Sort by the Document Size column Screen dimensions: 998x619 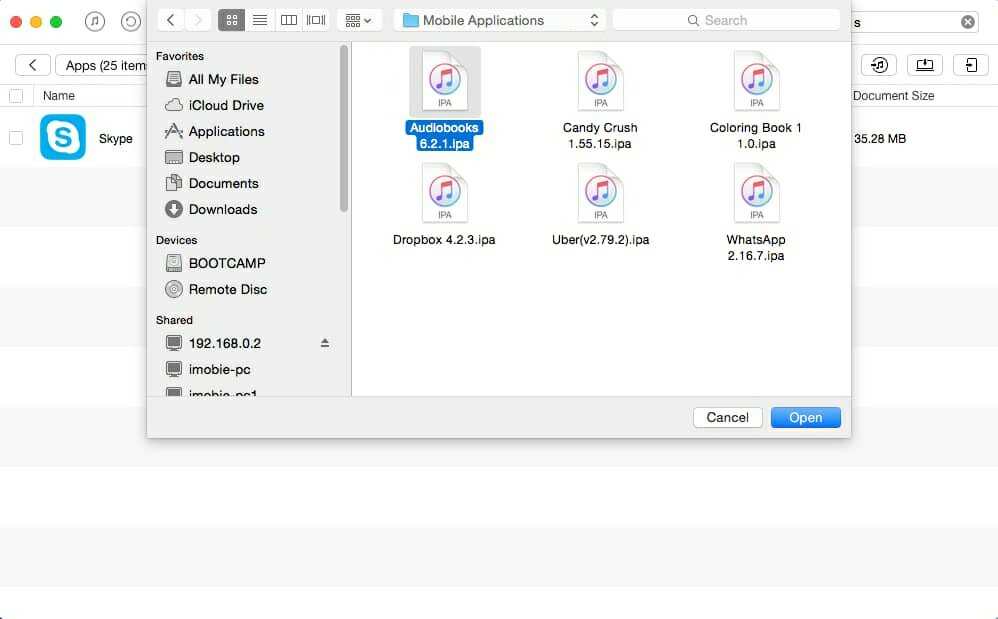point(893,96)
